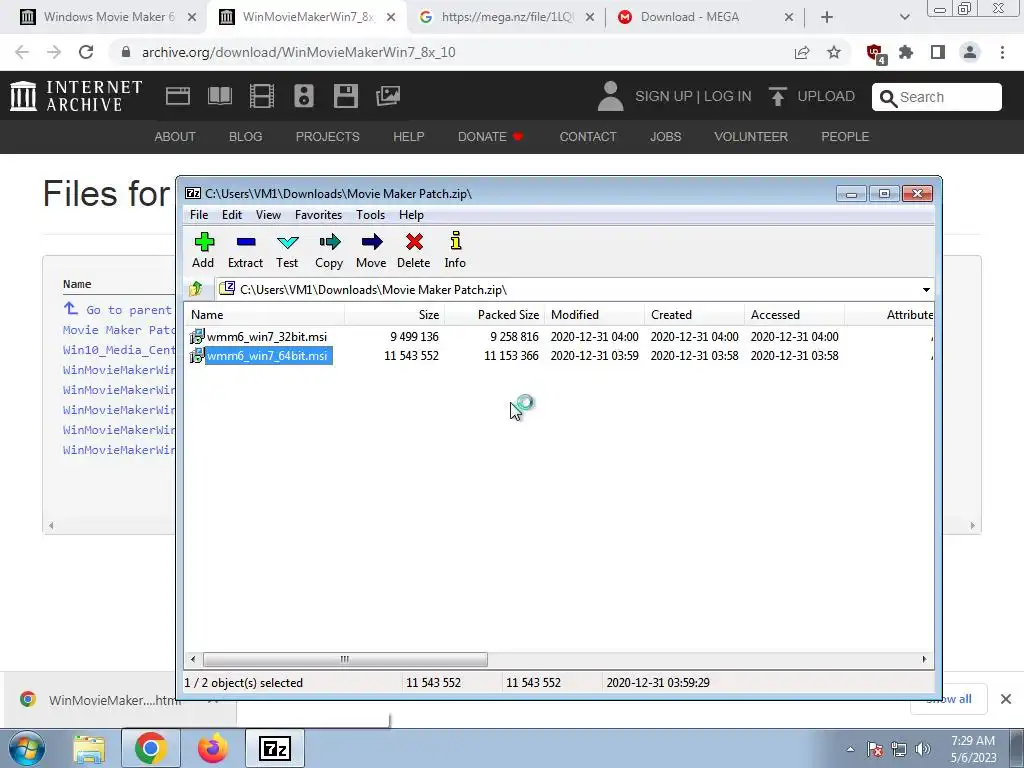Image resolution: width=1024 pixels, height=768 pixels.
Task: Open the Tools menu in 7-Zip
Action: (x=370, y=215)
